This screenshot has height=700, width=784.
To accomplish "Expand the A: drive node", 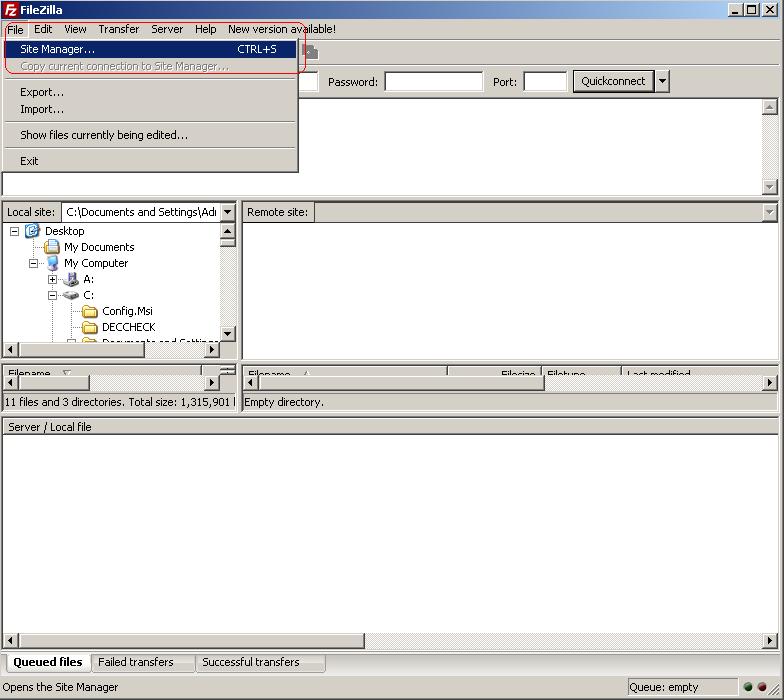I will [52, 279].
